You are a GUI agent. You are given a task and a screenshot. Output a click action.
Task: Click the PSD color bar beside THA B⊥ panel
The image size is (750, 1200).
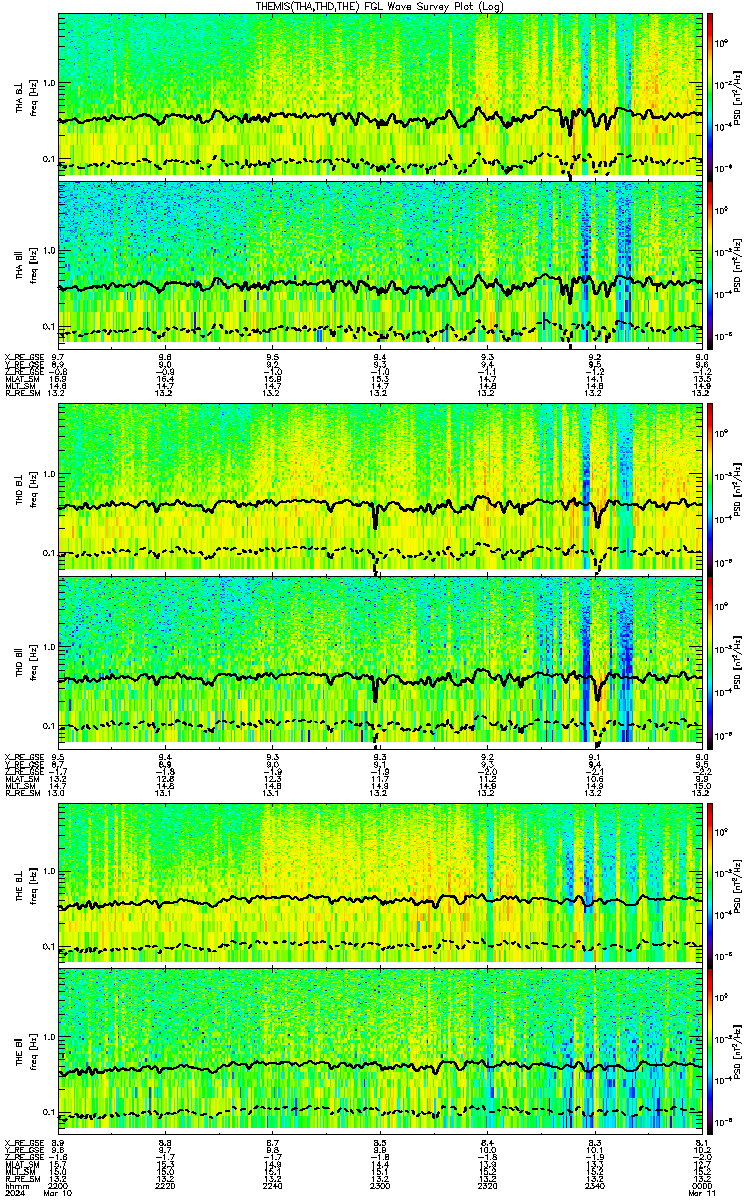click(x=710, y=96)
